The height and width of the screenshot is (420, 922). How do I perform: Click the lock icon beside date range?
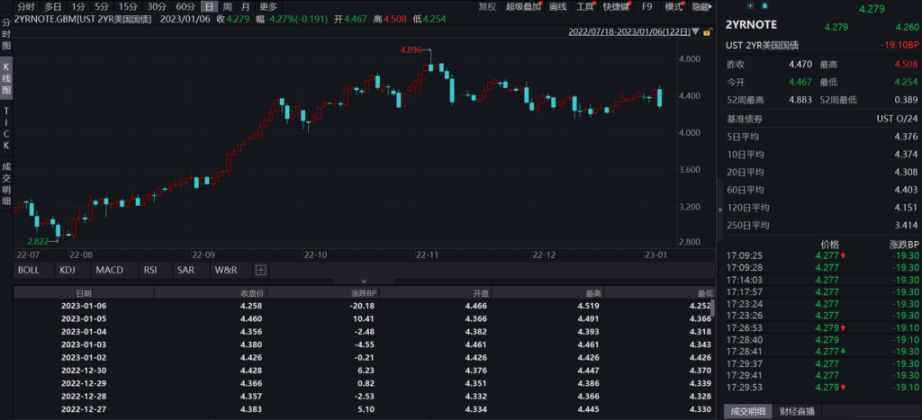(708, 33)
